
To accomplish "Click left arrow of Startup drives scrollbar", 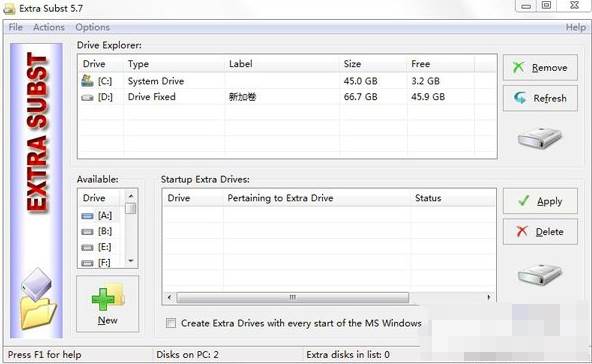I will [169, 298].
